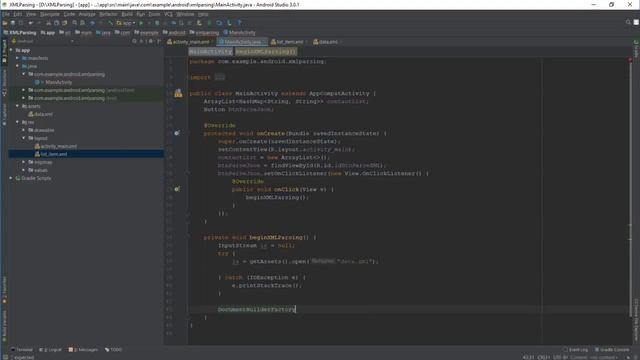This screenshot has height=360, width=640.
Task: Click XMLParsing in navigation breadcrumb bar
Action: 20,33
